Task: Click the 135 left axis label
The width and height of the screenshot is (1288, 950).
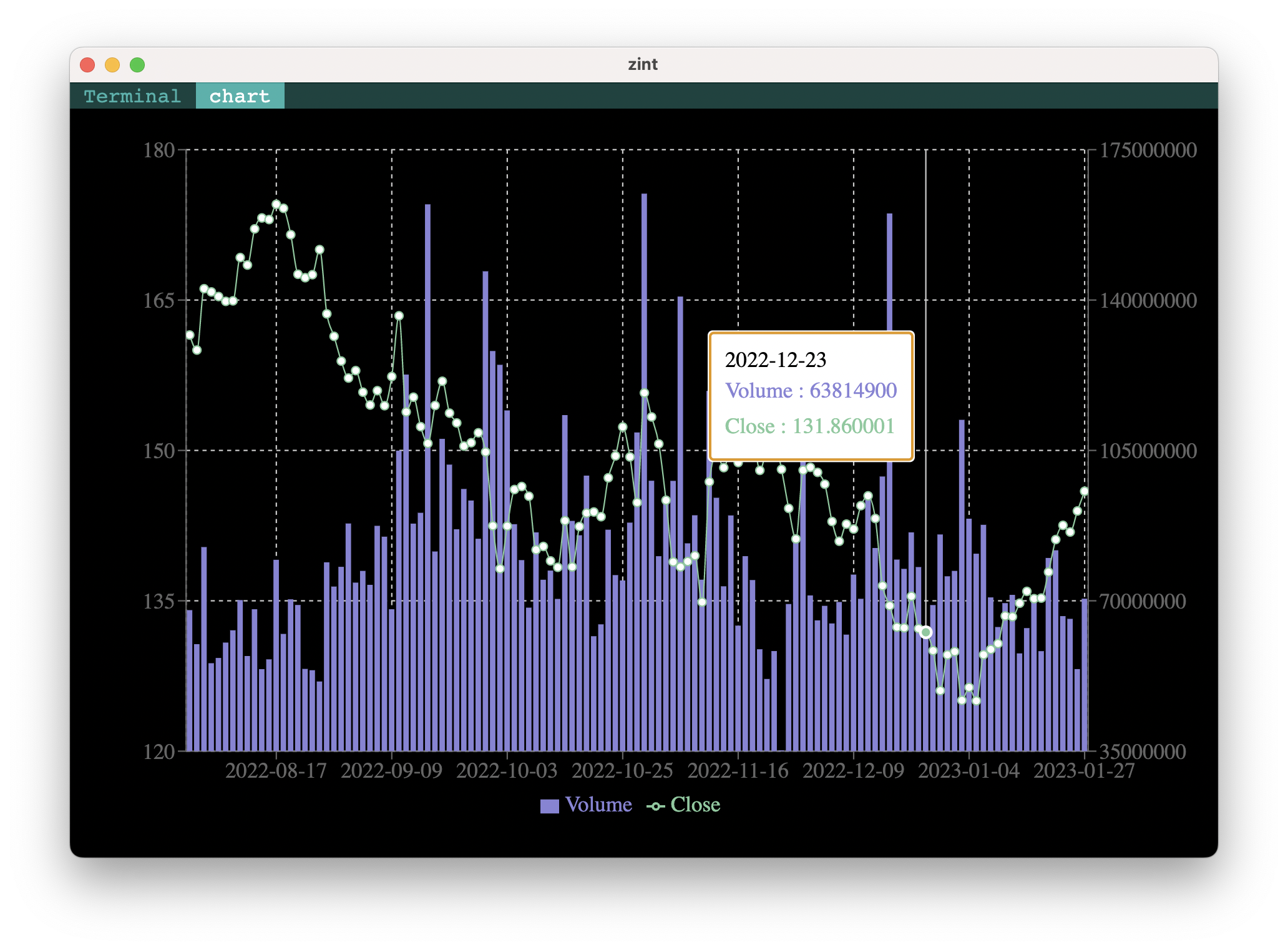Action: pos(159,601)
